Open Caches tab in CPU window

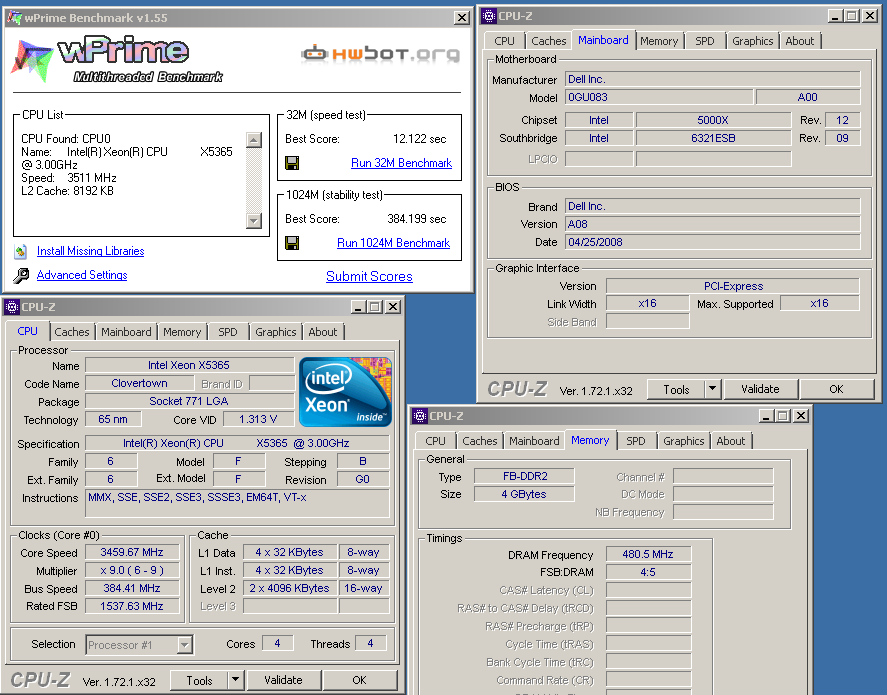coord(71,332)
